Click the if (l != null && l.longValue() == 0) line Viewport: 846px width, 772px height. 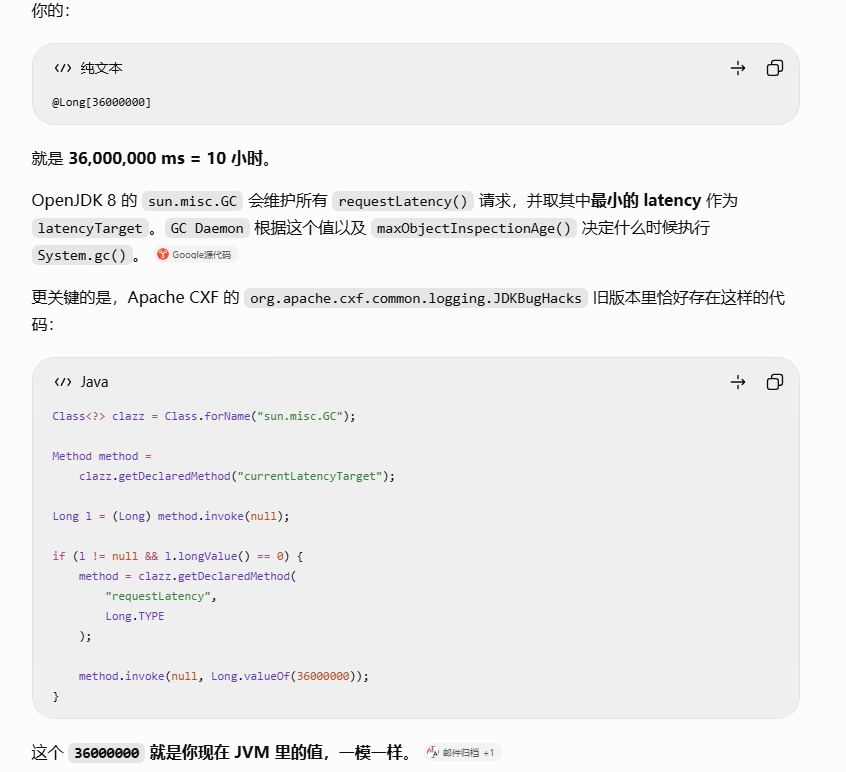click(x=178, y=556)
